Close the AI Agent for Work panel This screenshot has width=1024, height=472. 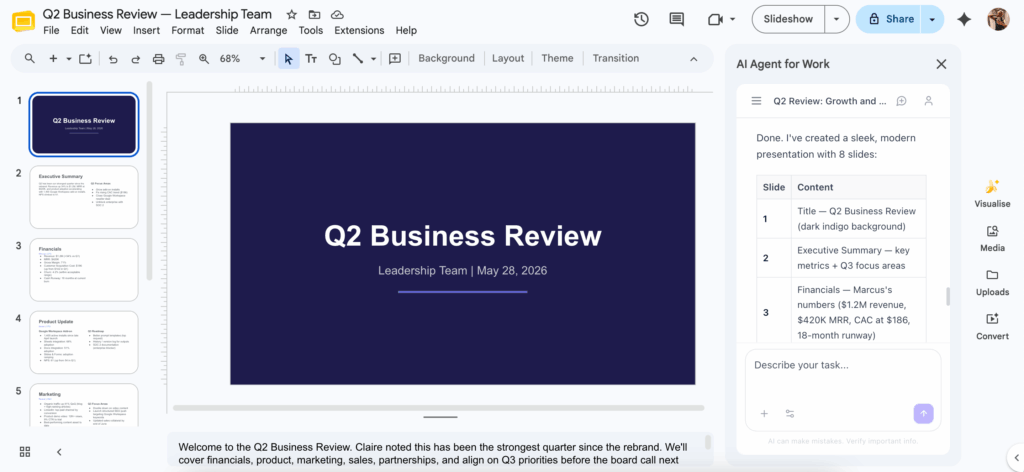coord(941,64)
